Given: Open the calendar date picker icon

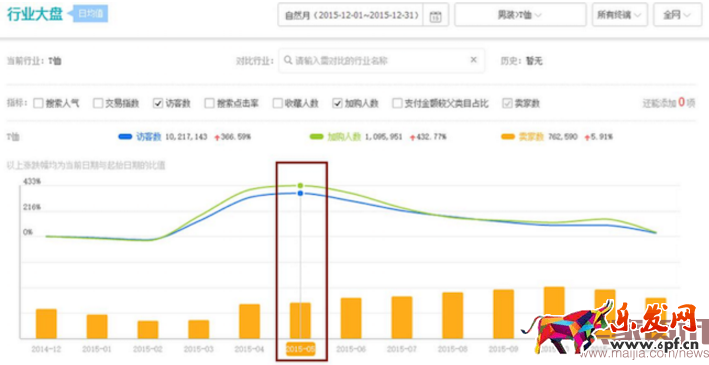Looking at the screenshot, I should (435, 16).
